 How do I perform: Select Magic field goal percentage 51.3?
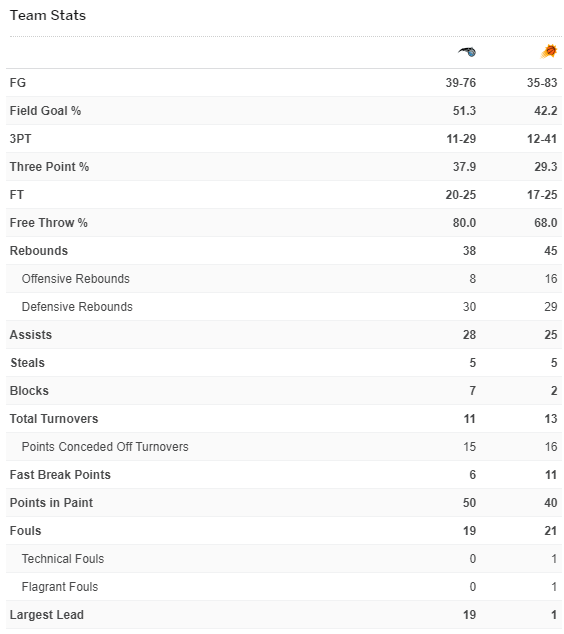tap(464, 110)
